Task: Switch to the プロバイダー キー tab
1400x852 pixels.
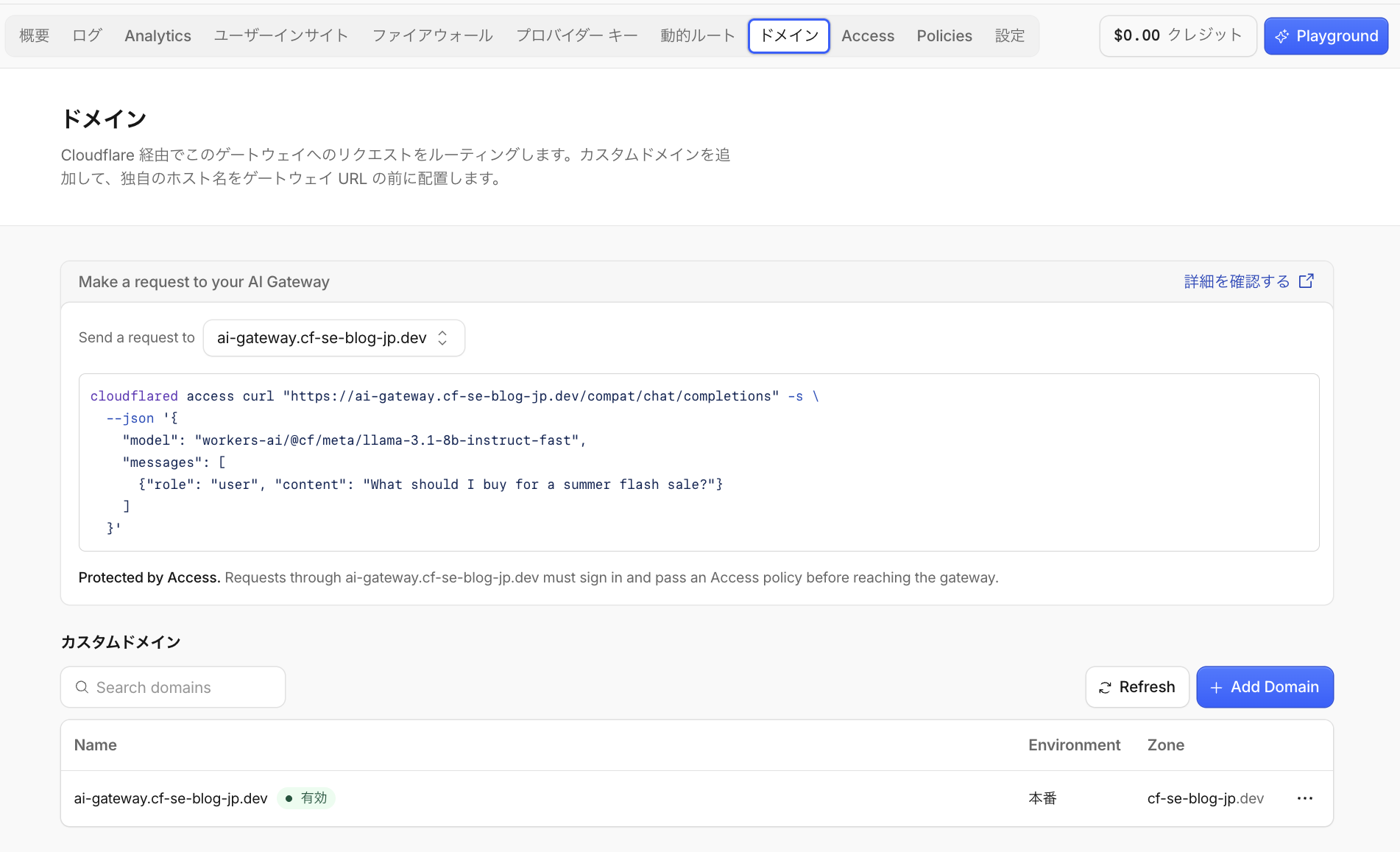Action: [577, 36]
